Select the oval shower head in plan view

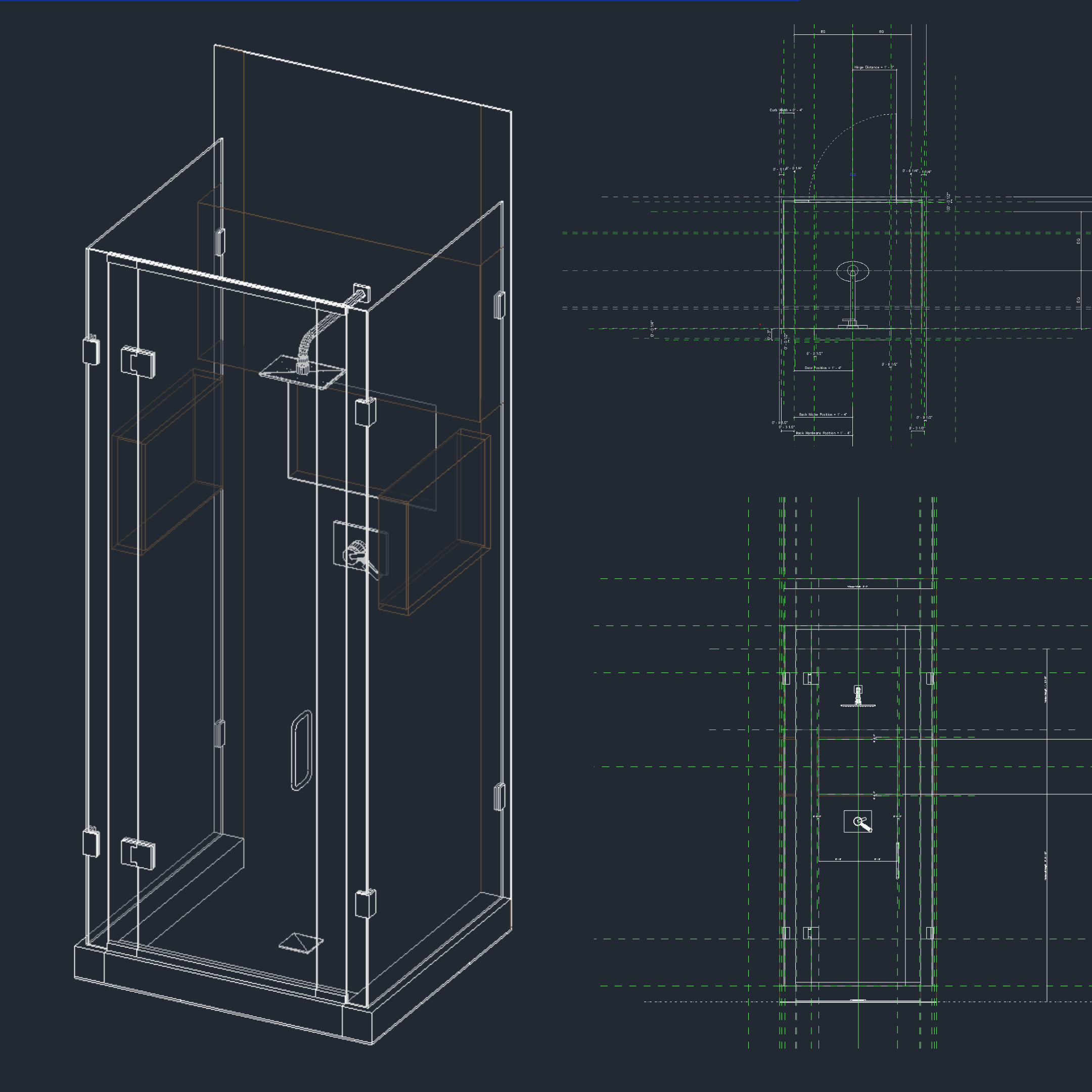pos(853,272)
